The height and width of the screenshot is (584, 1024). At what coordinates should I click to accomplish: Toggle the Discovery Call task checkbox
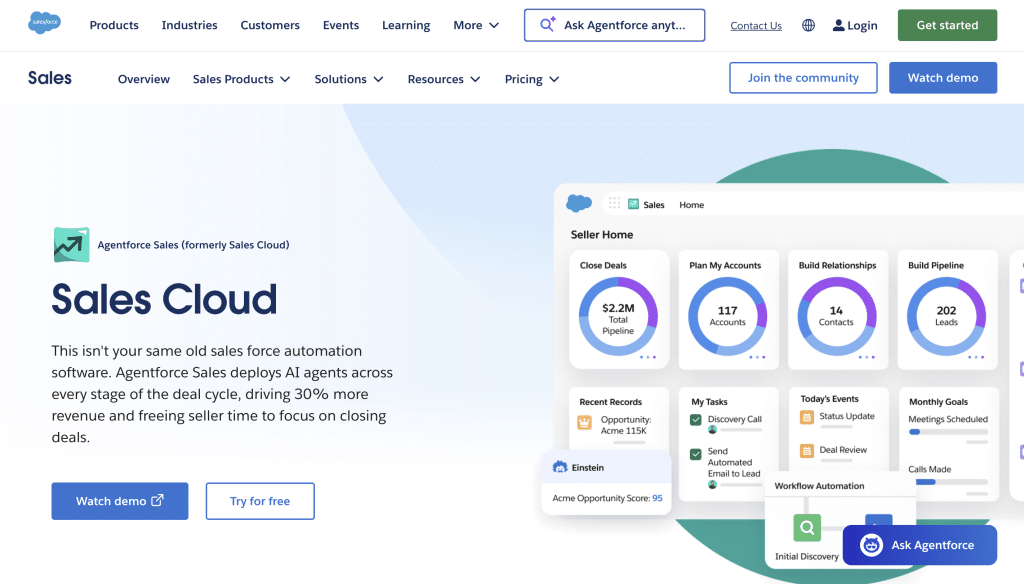coord(696,420)
